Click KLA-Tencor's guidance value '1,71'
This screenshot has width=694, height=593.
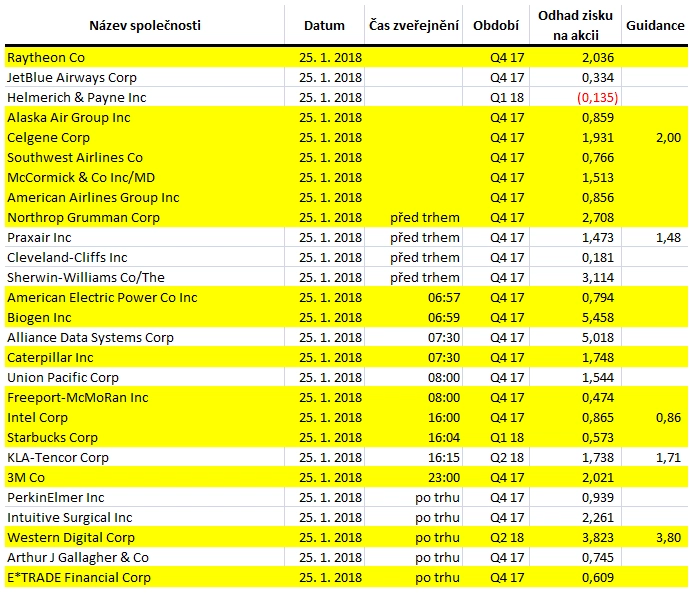[x=668, y=458]
